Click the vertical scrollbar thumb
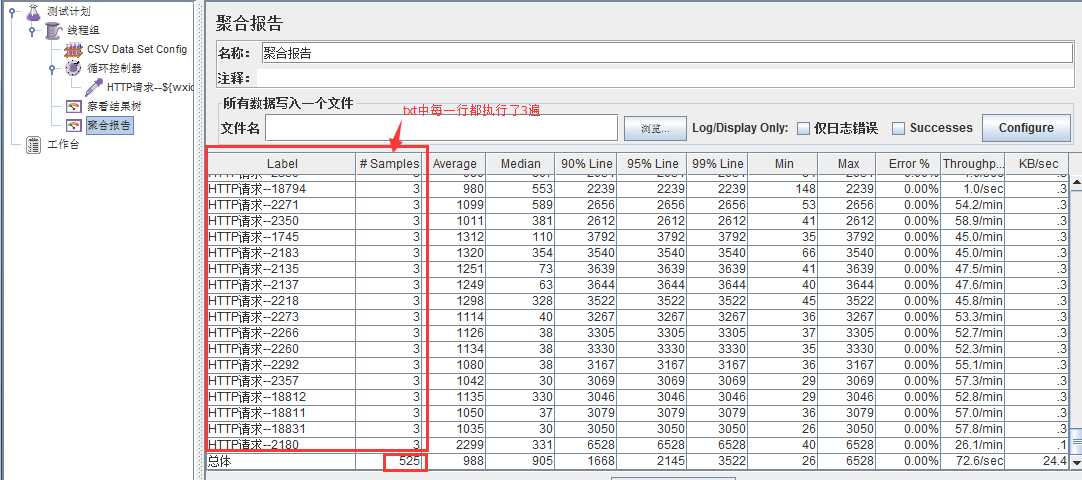The width and height of the screenshot is (1082, 480). (x=1076, y=443)
